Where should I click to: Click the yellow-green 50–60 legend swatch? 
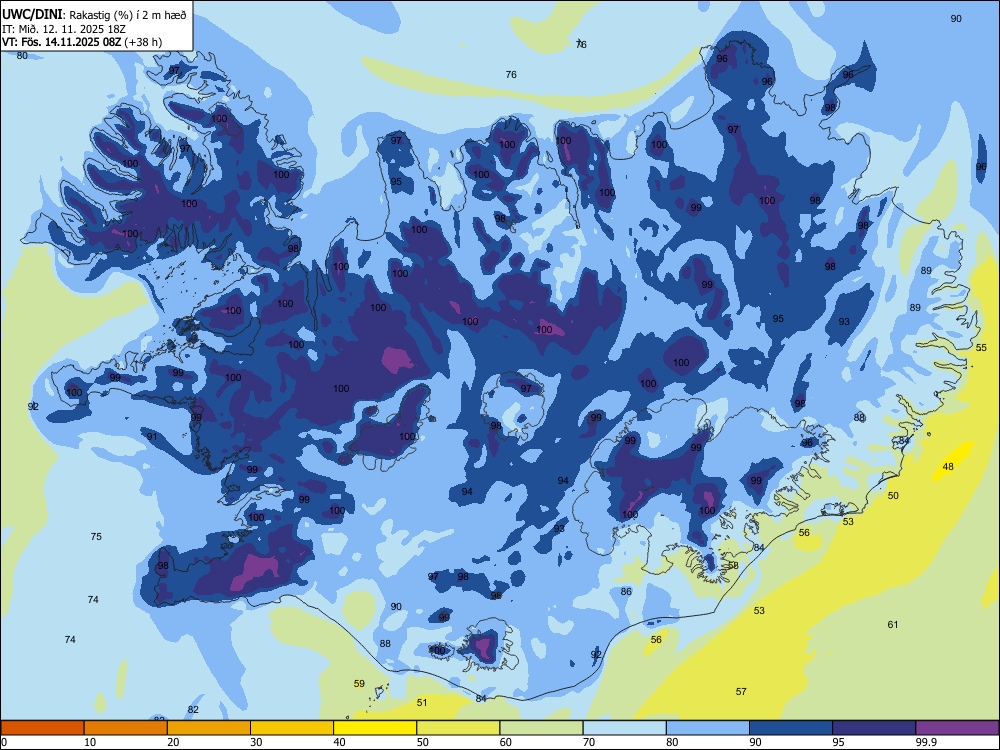[458, 728]
